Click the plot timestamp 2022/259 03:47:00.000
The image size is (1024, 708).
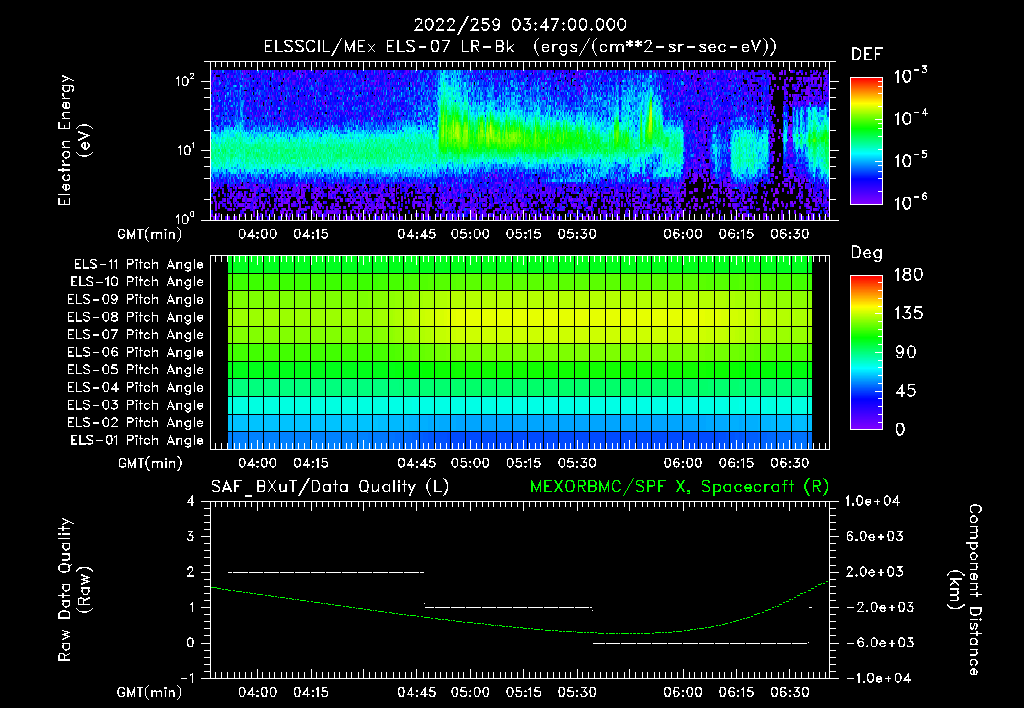click(x=520, y=25)
